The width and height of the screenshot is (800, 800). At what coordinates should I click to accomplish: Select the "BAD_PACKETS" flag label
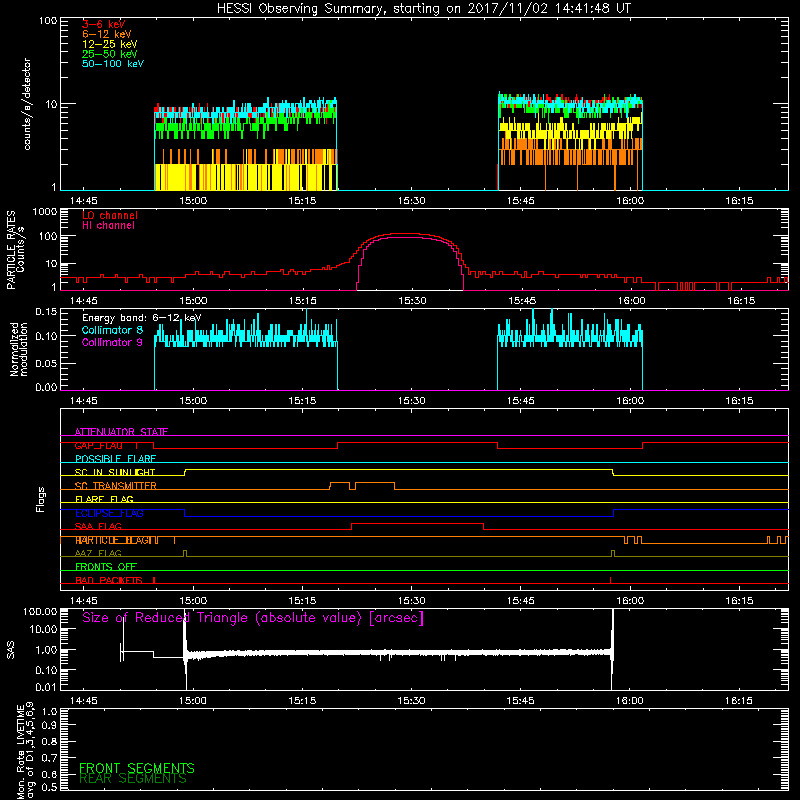[x=109, y=580]
